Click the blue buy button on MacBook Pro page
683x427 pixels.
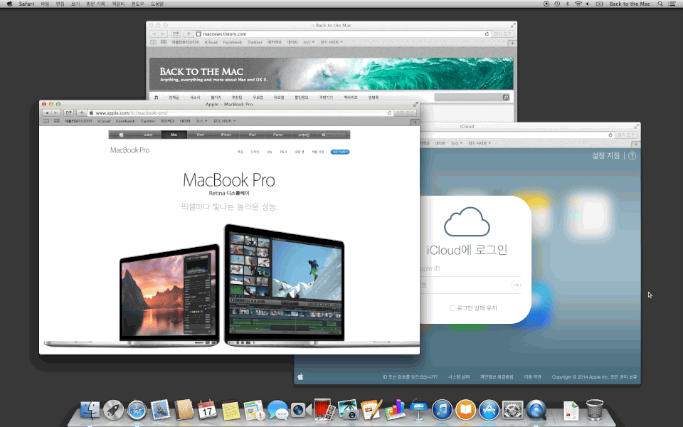(x=340, y=152)
